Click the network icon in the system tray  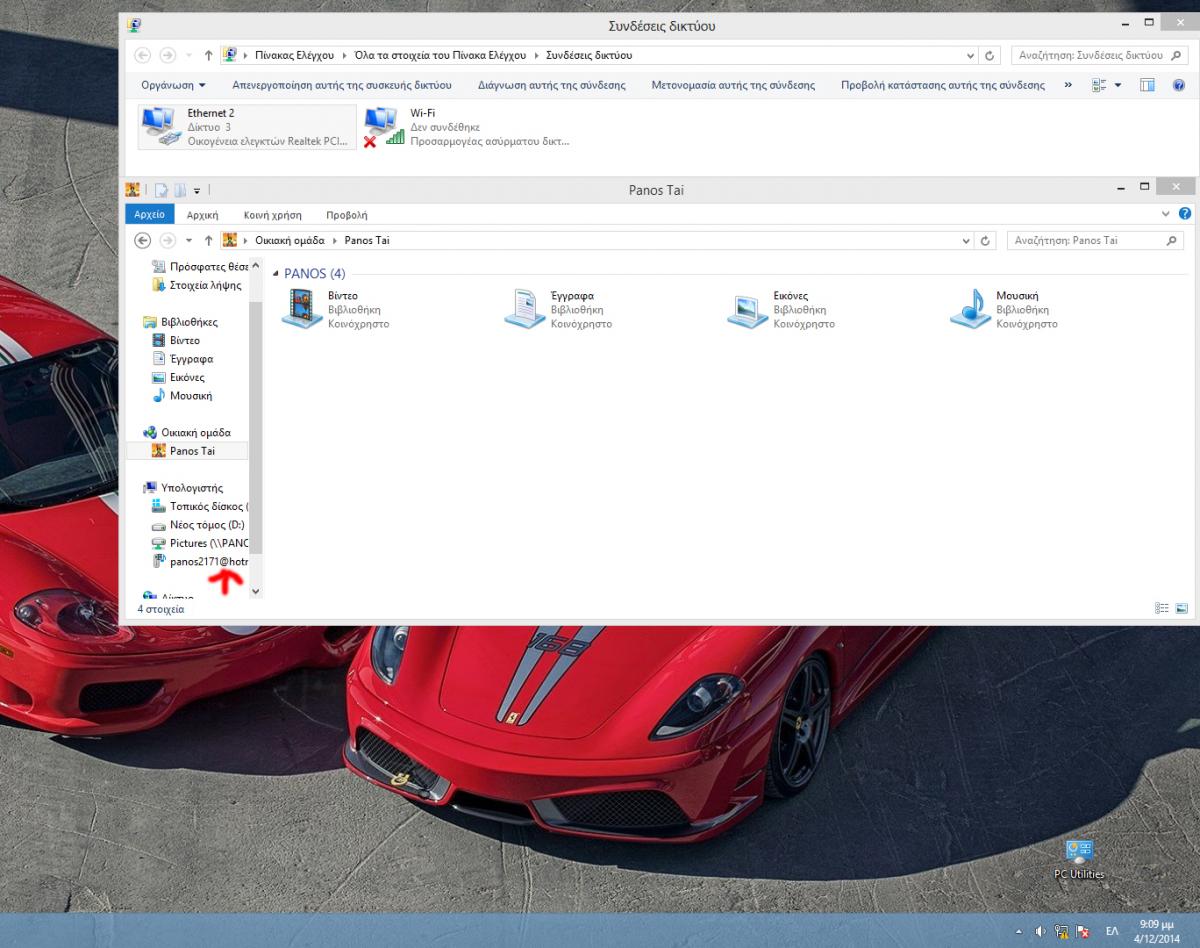click(1061, 931)
